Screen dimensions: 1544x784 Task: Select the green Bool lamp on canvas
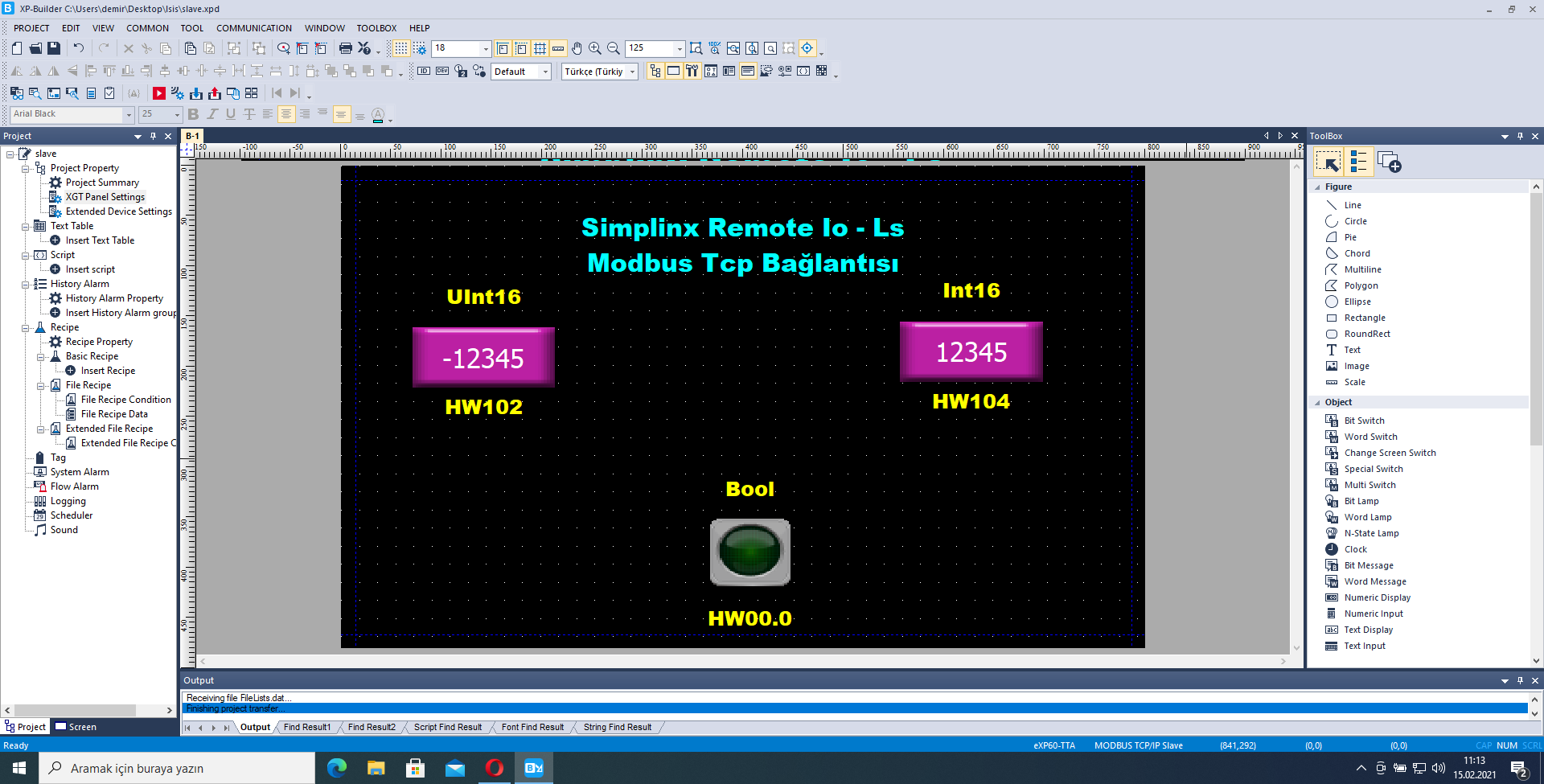tap(749, 552)
